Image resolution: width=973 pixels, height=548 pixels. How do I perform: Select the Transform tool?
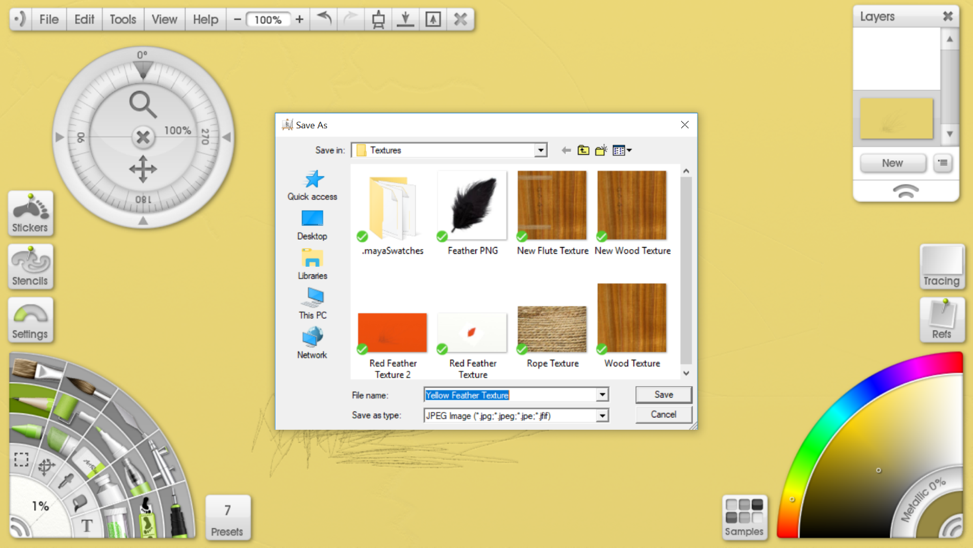tap(46, 467)
